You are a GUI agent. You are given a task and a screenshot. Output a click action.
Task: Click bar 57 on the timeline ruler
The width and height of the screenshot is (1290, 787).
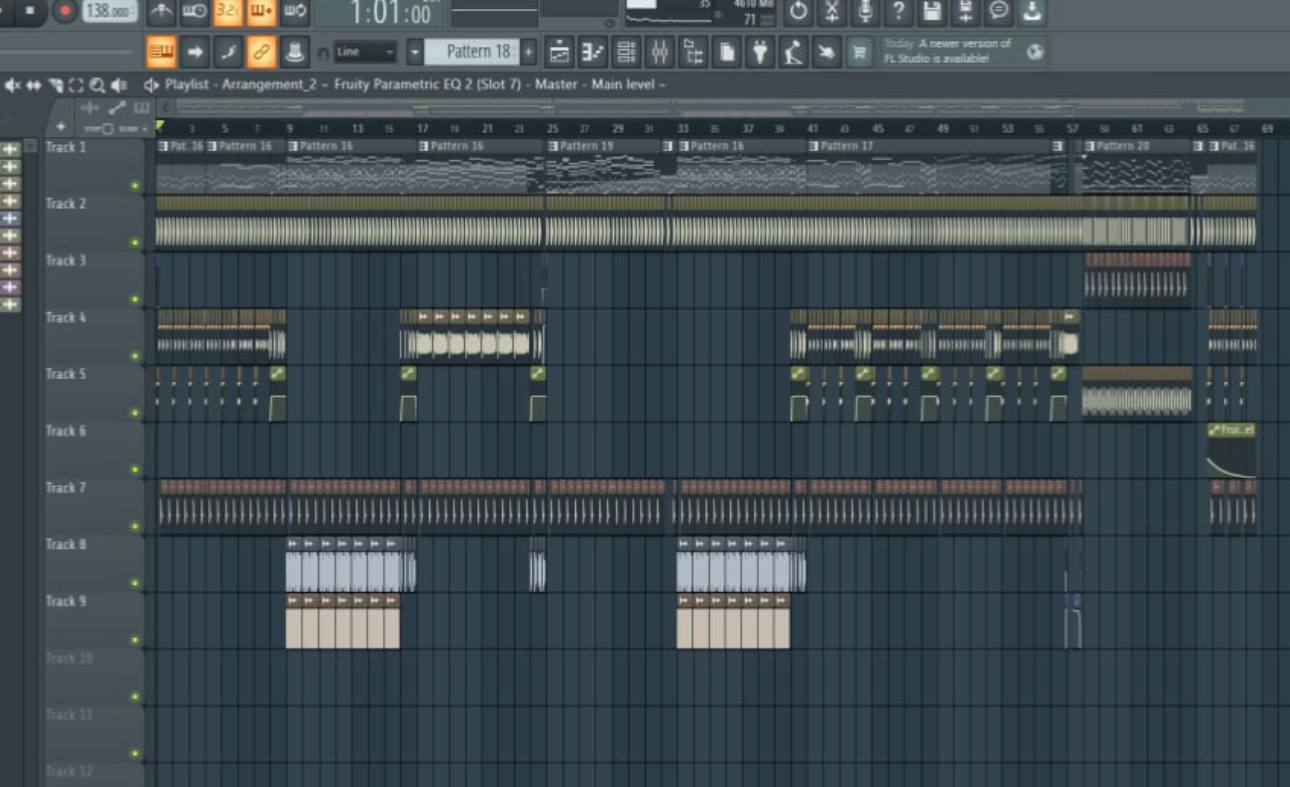pos(1073,129)
